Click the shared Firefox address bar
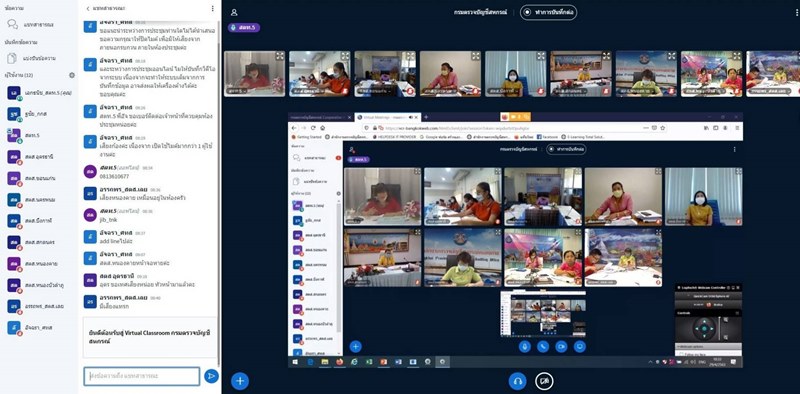 pyautogui.click(x=515, y=128)
